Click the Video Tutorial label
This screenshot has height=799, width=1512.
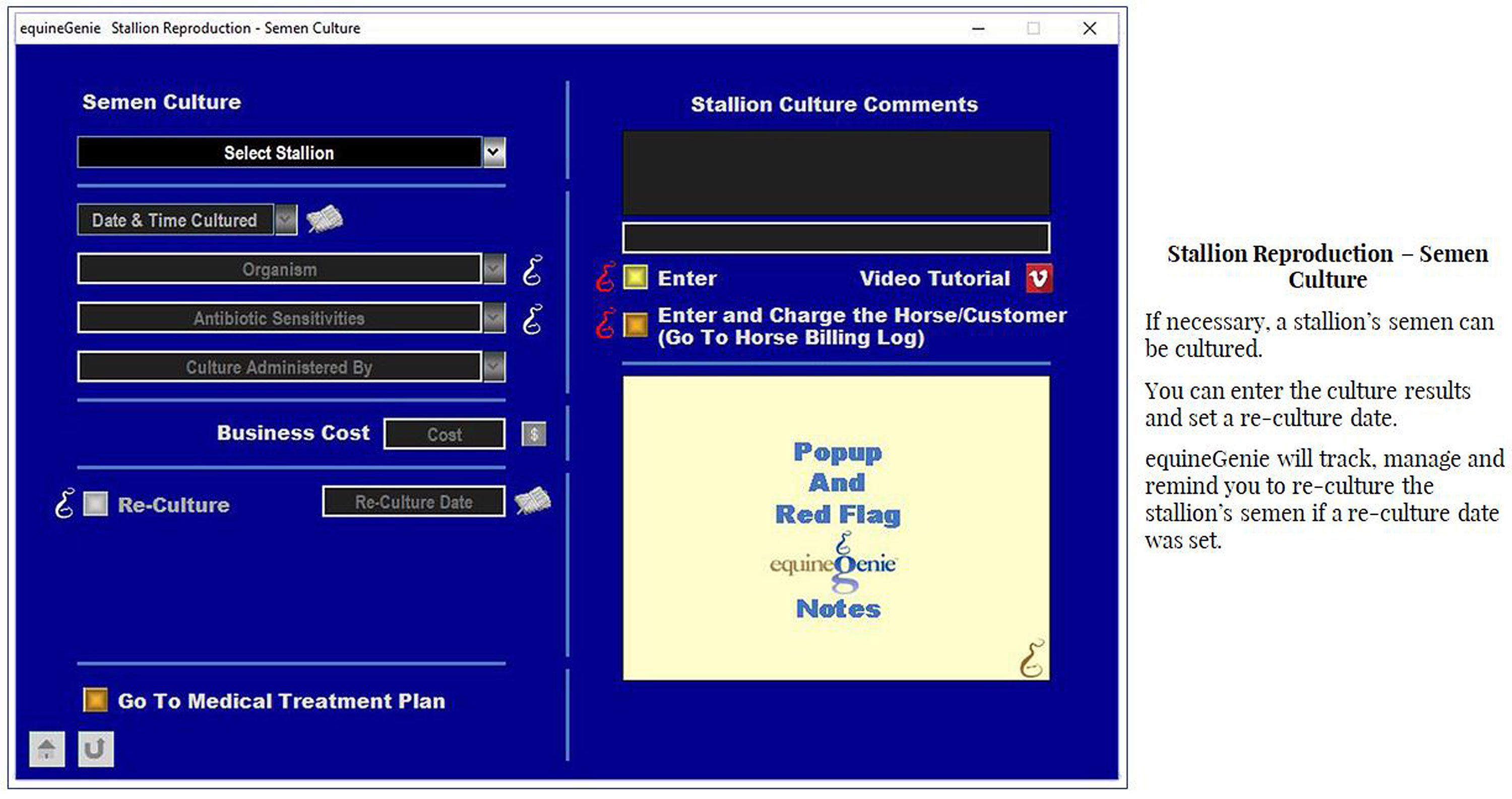934,278
